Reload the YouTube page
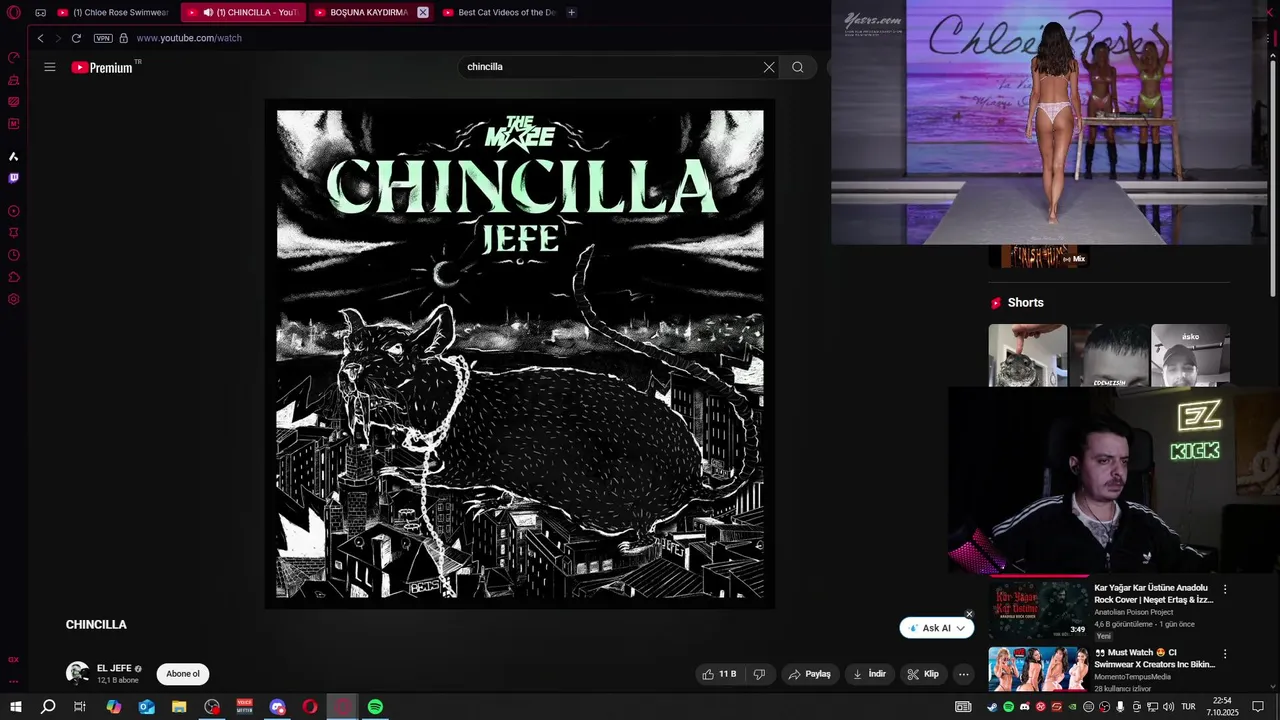 (x=76, y=38)
